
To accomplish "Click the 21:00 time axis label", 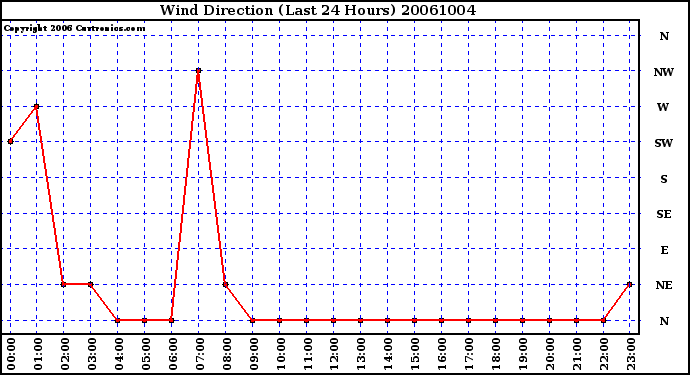I will (x=578, y=354).
